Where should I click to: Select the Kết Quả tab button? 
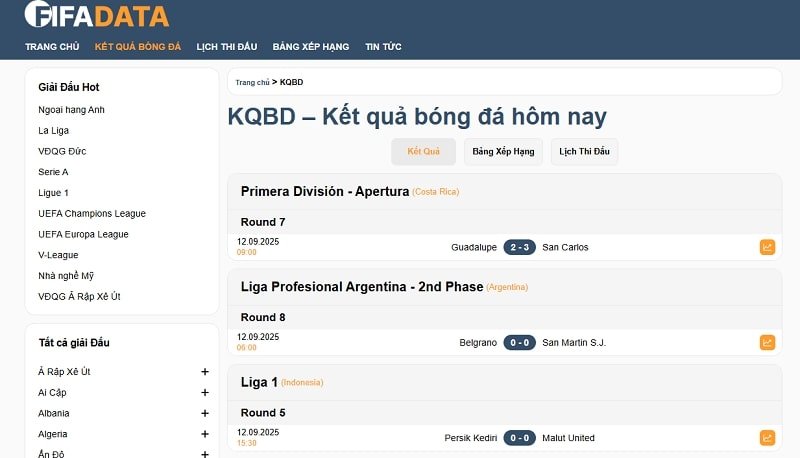[423, 152]
